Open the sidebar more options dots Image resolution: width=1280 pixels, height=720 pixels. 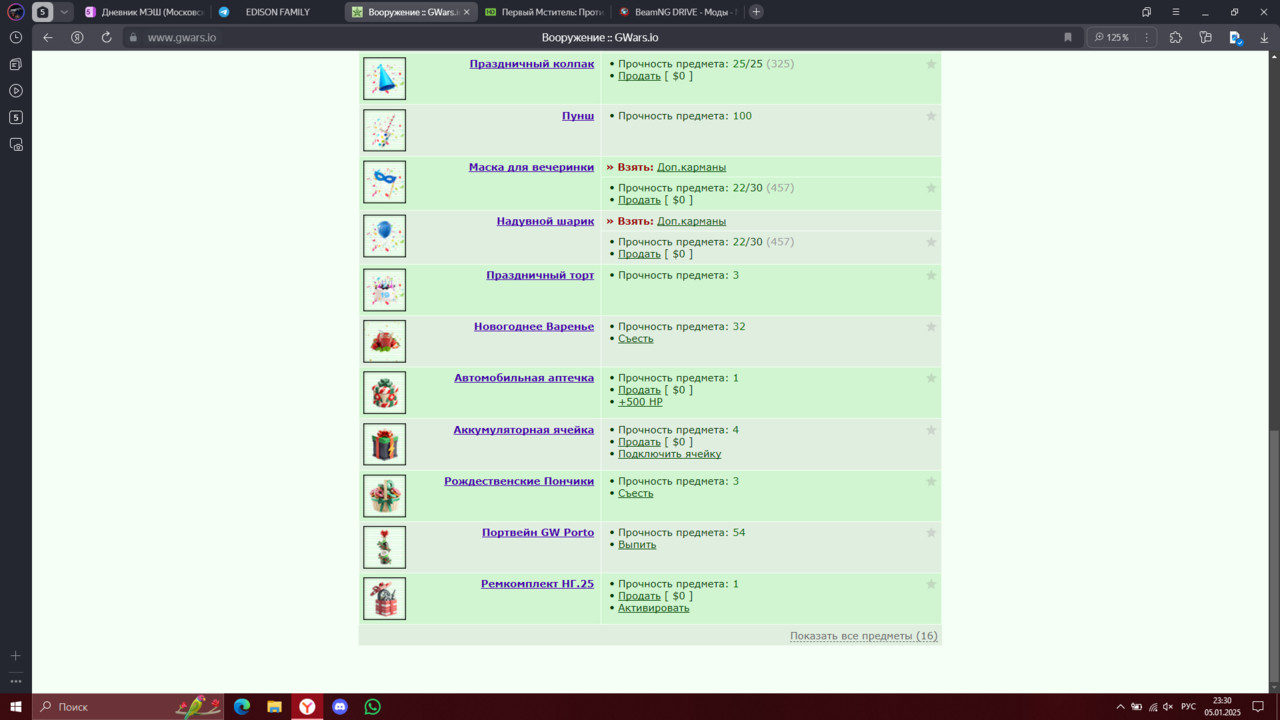coord(16,681)
